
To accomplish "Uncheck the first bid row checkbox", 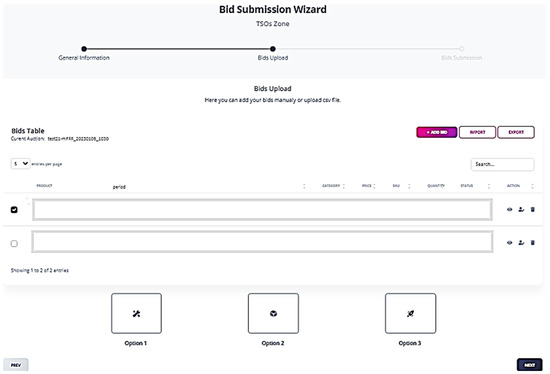I will tap(14, 209).
